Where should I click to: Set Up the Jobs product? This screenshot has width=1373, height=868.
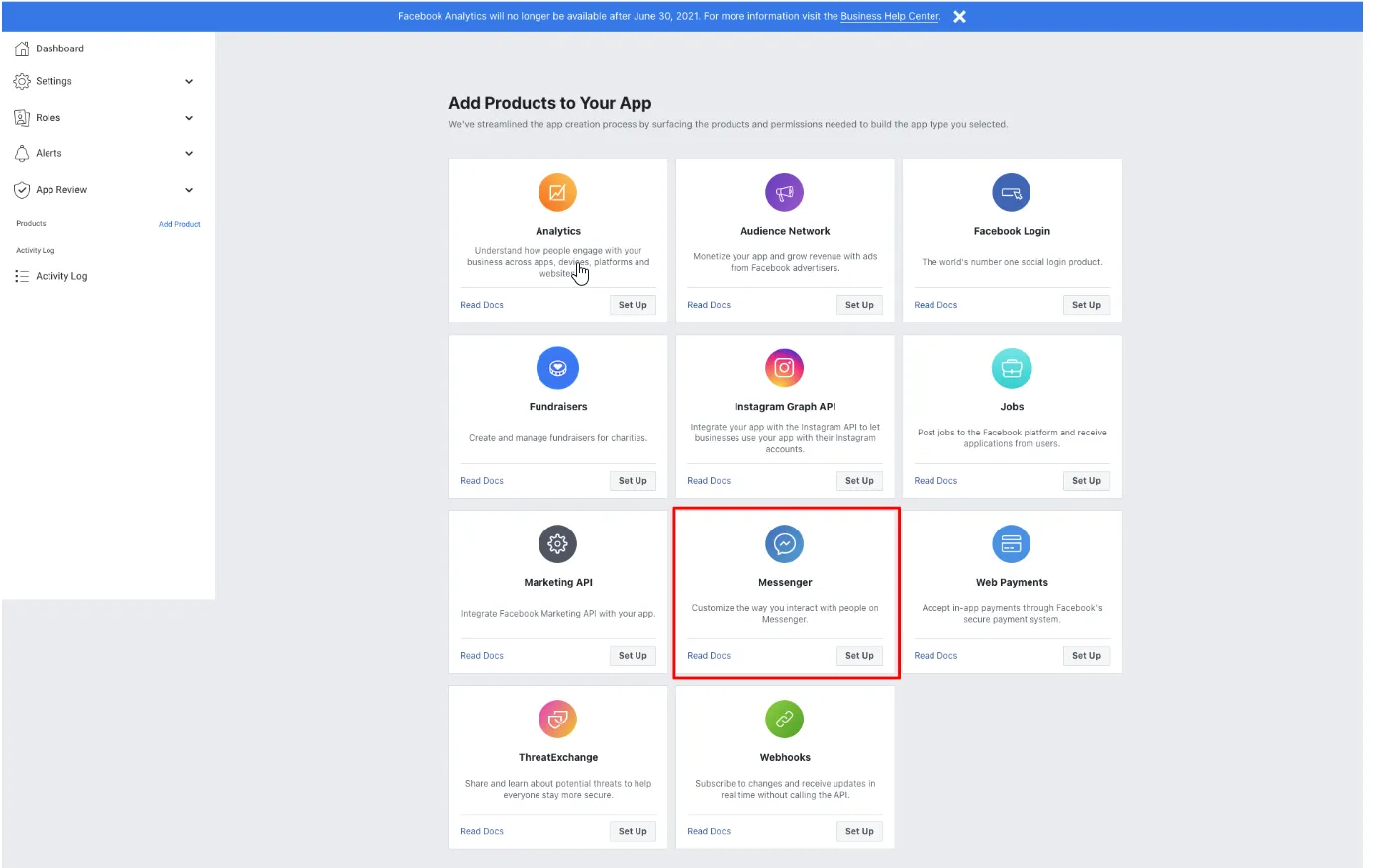coord(1086,481)
